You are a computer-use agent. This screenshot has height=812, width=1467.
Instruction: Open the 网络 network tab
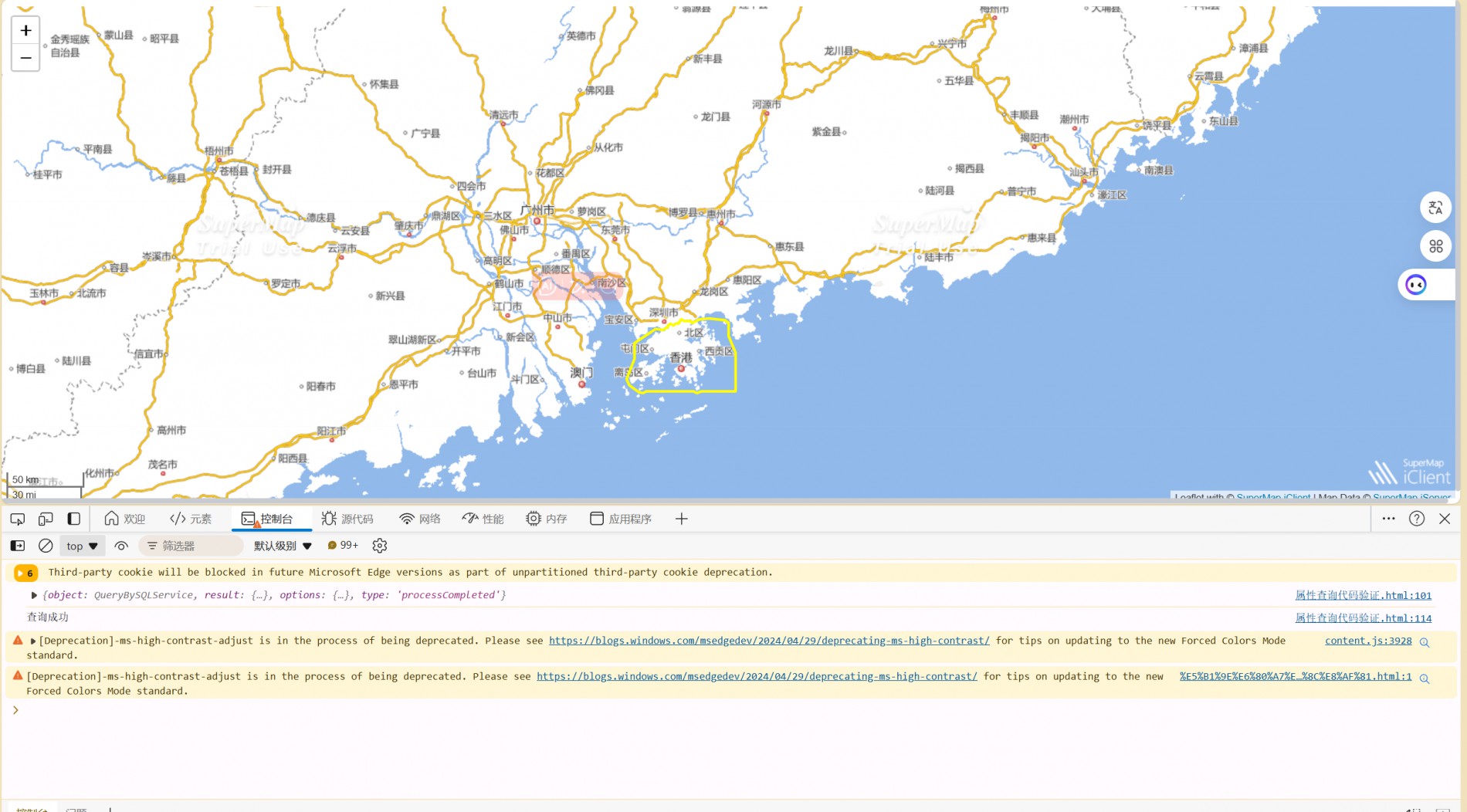point(420,519)
